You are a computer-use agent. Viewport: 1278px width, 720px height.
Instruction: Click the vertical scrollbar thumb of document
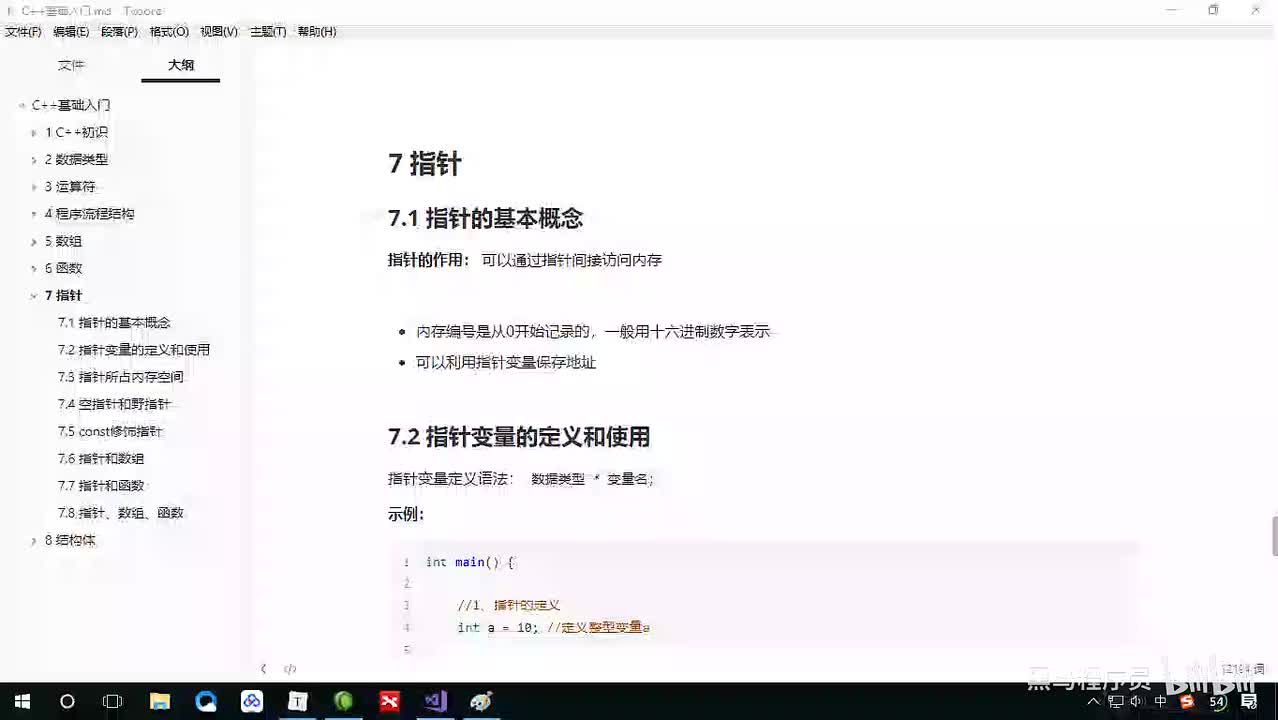pyautogui.click(x=1274, y=536)
